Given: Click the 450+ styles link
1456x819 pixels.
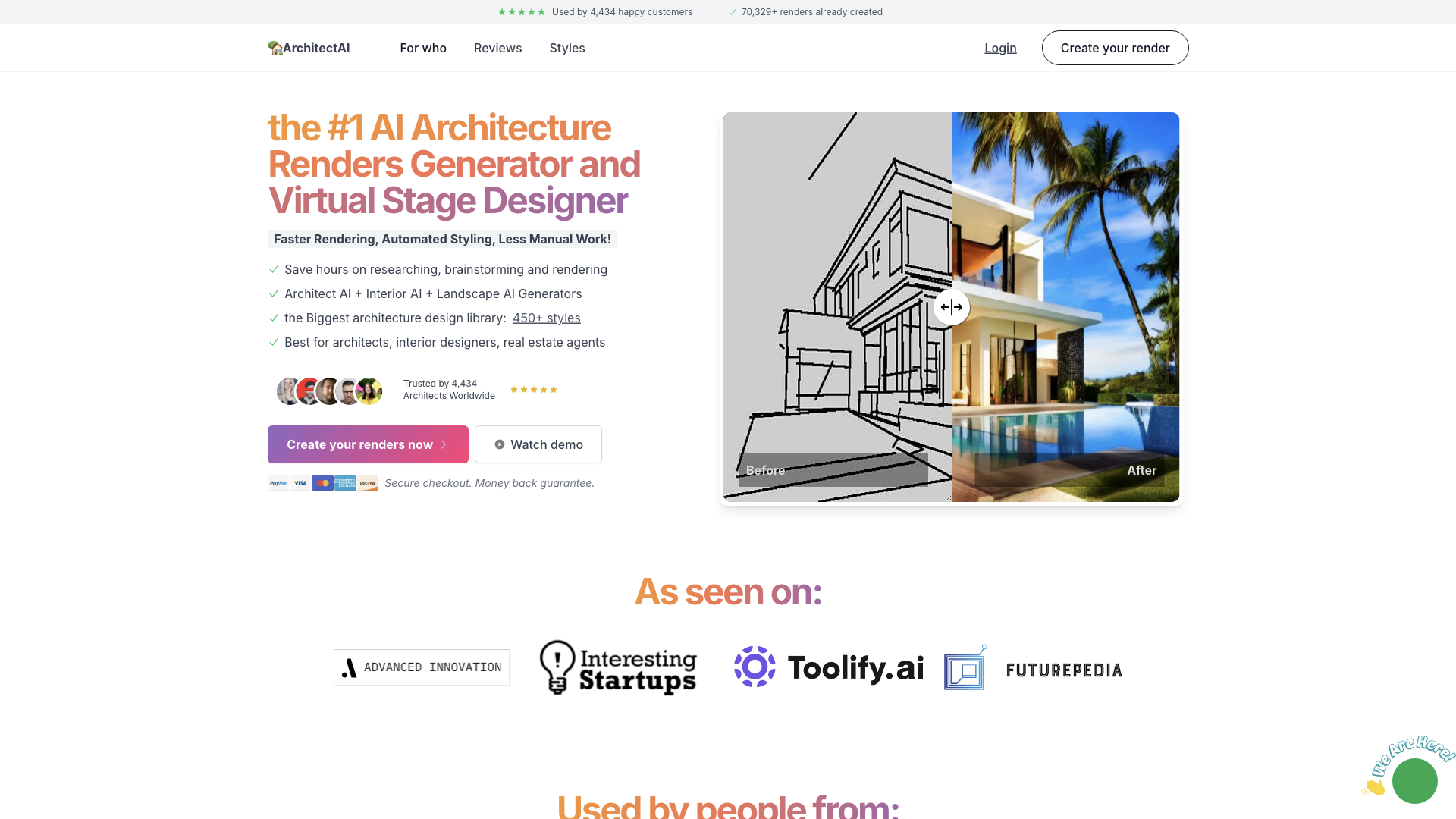Looking at the screenshot, I should [x=545, y=317].
